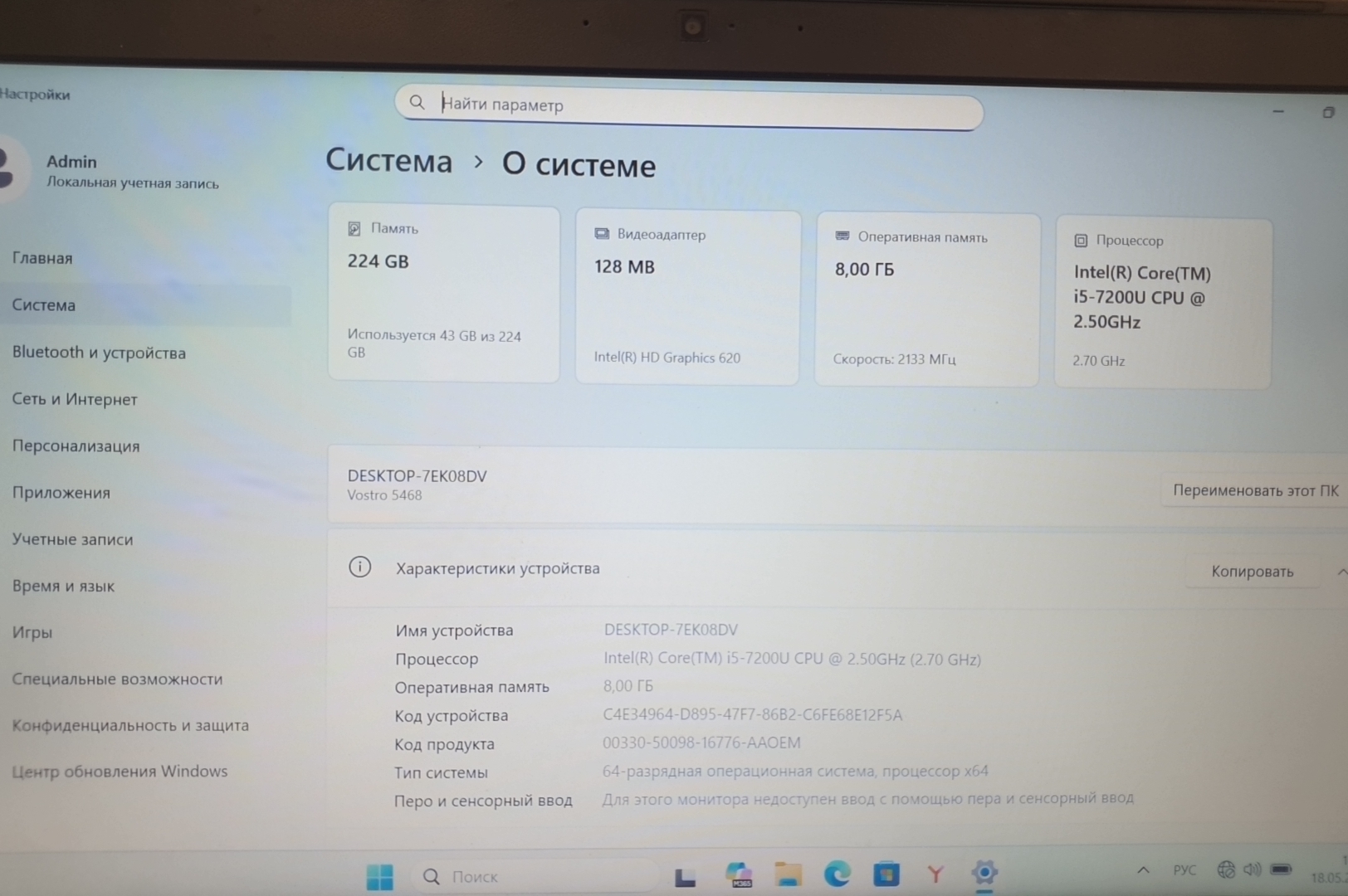Viewport: 1348px width, 896px height.
Task: Open the Процессор i5-7200U card
Action: click(1163, 303)
